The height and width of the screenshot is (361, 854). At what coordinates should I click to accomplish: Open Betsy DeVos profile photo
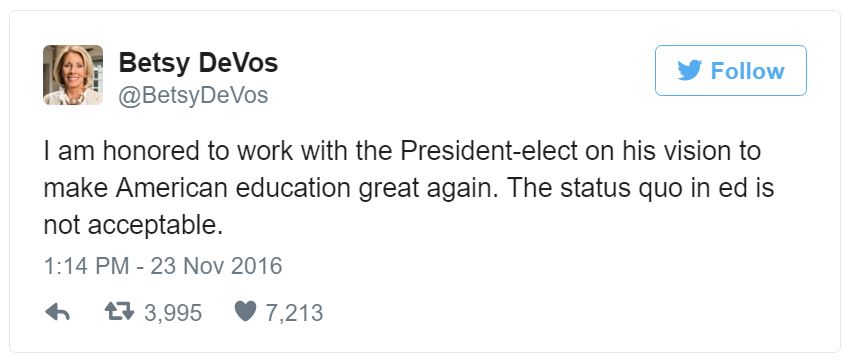[73, 75]
